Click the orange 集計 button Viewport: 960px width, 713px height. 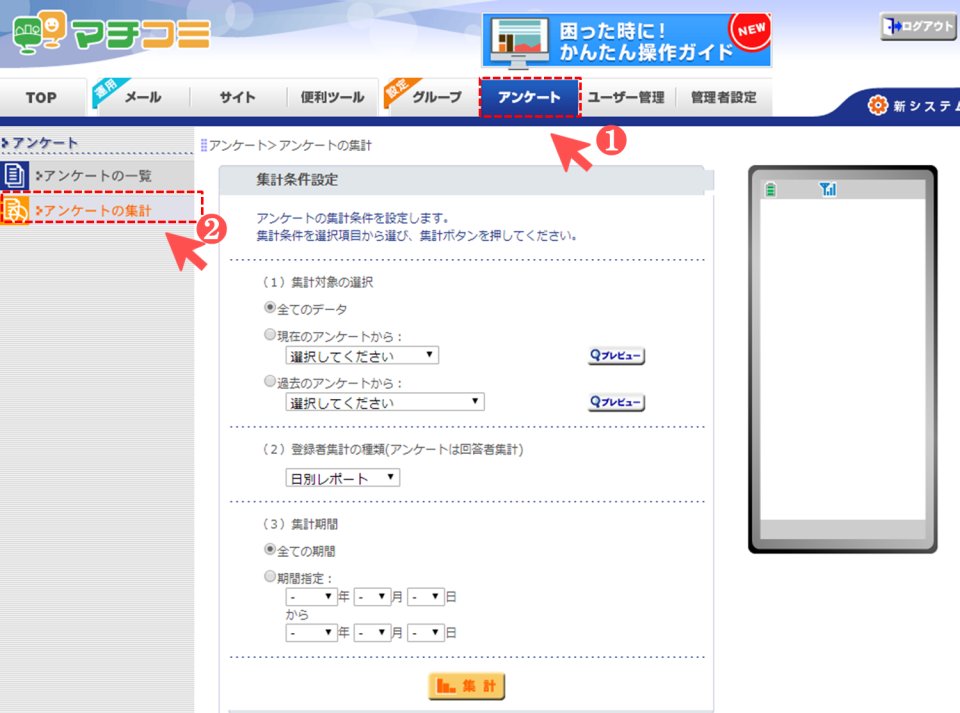467,686
